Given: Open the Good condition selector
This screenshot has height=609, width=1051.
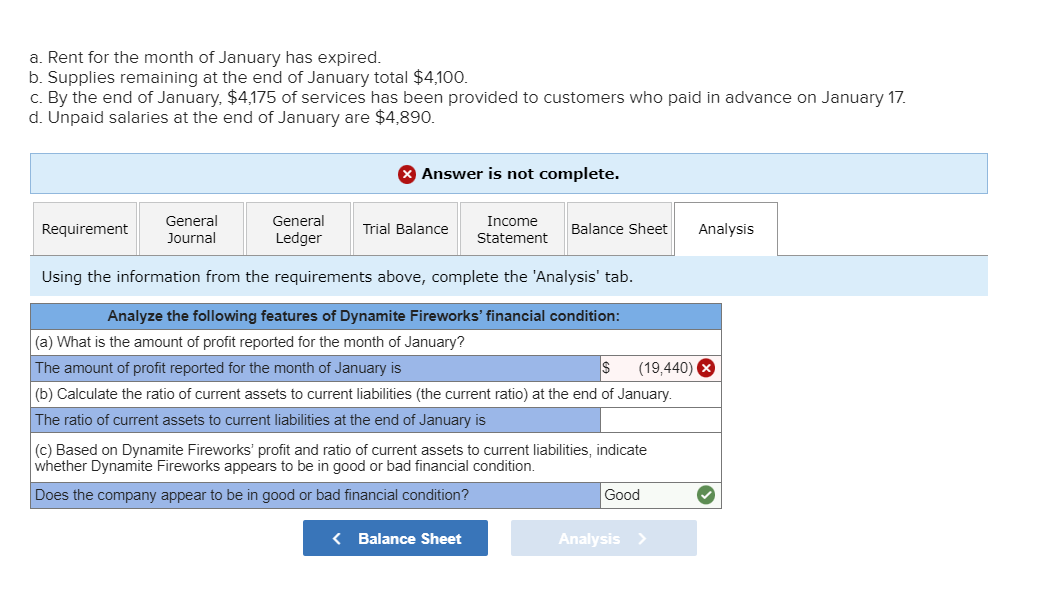Looking at the screenshot, I should click(648, 495).
